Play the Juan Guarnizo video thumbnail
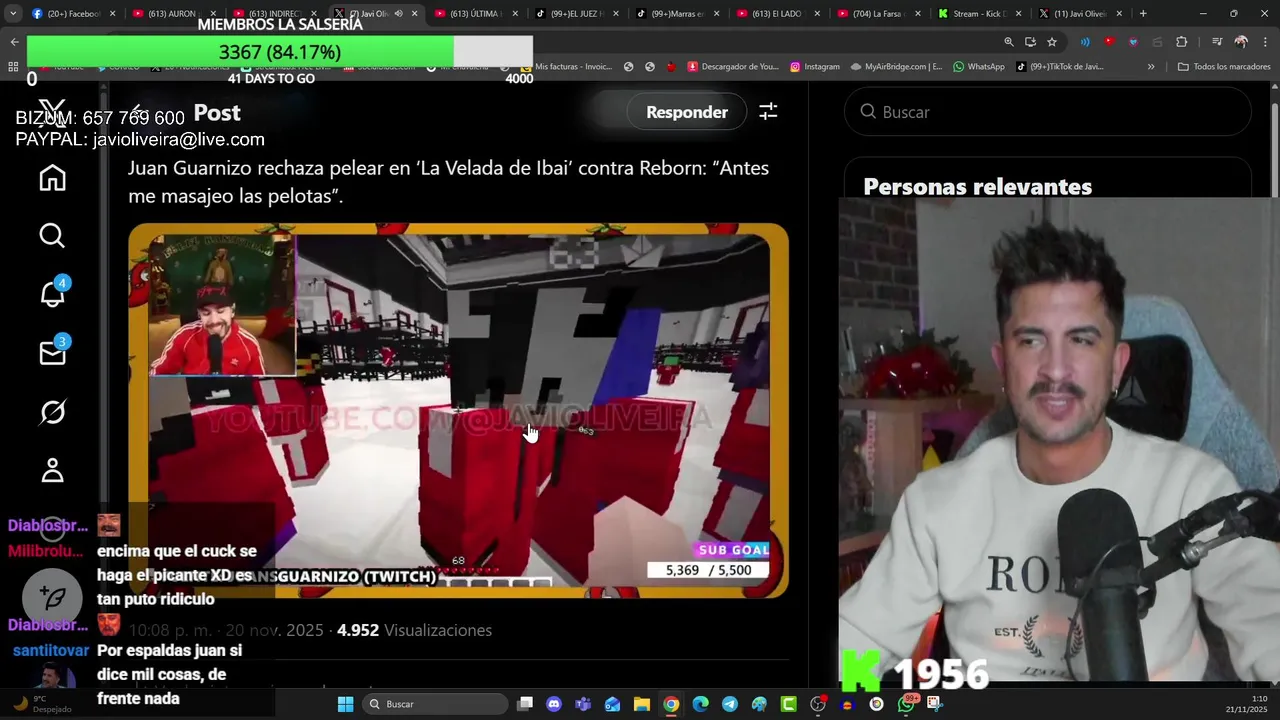Screen dimensions: 1280x720 coord(458,410)
